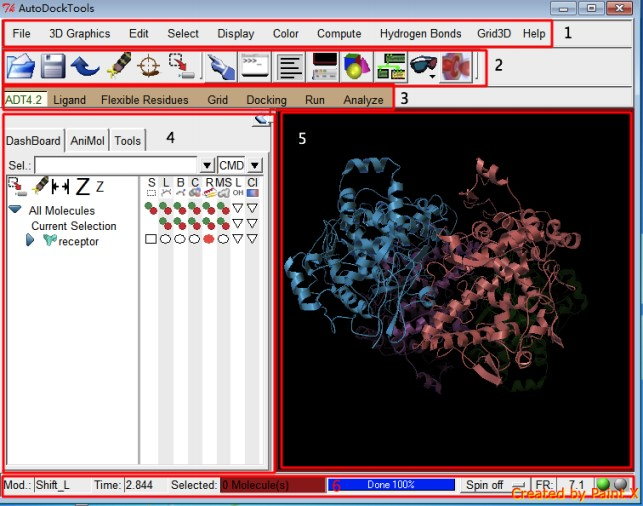Open All Molecules label menu triangle
This screenshot has width=643, height=506.
pos(238,208)
